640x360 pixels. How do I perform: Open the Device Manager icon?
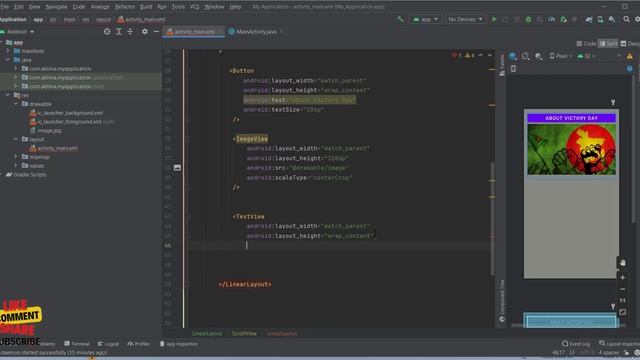pos(600,19)
